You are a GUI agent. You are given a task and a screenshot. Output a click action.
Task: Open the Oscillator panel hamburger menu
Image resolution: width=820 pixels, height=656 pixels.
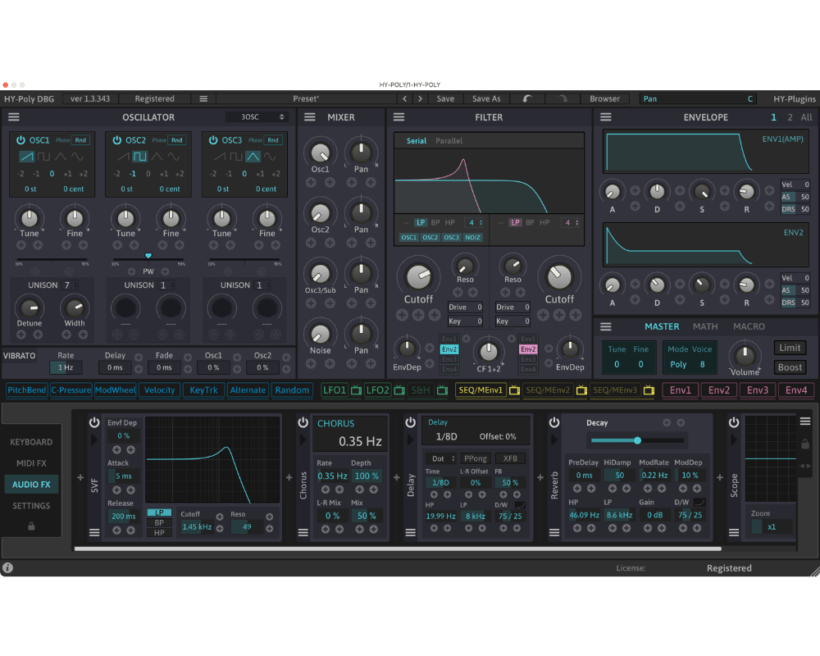14,117
